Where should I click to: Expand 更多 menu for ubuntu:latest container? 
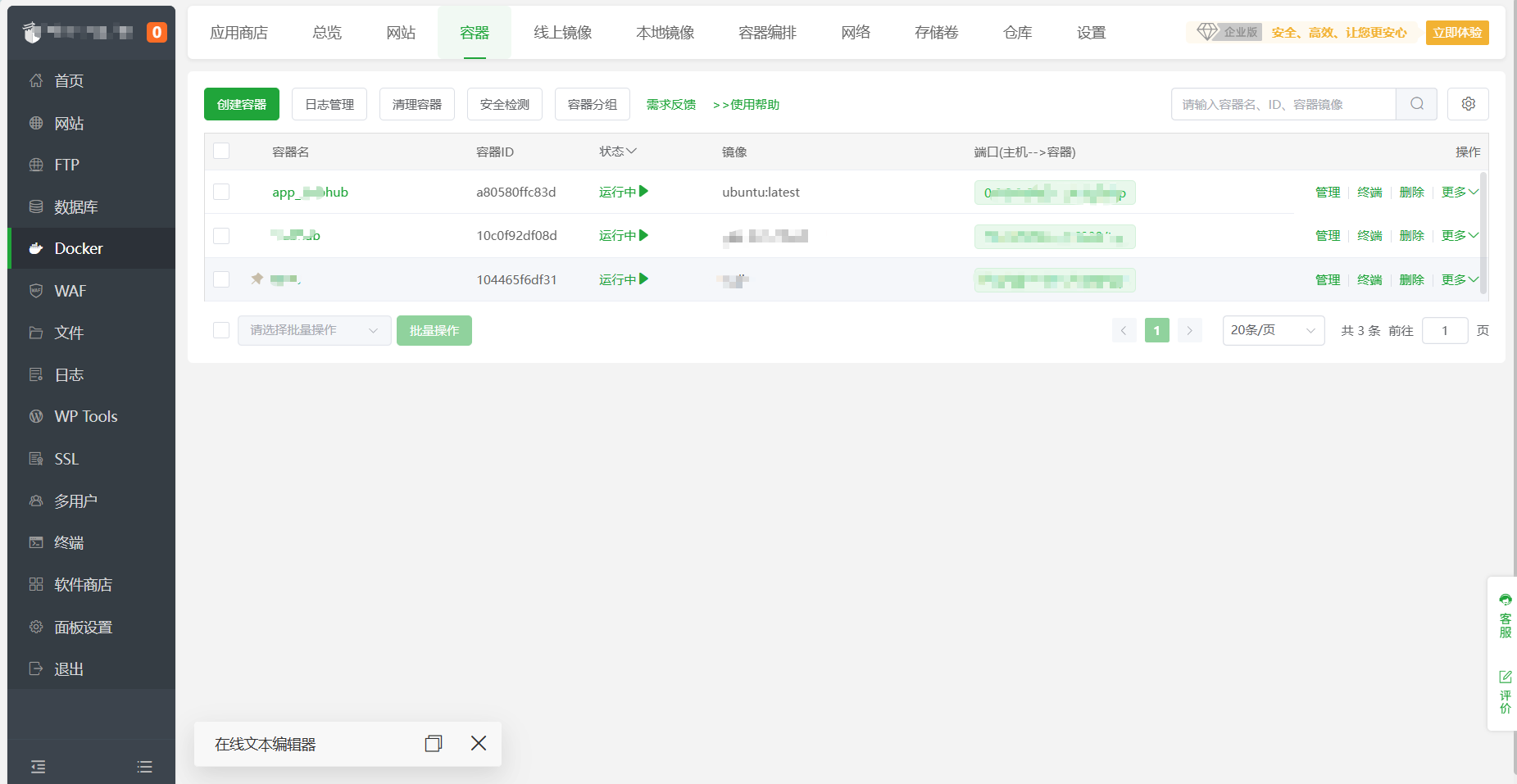(1460, 192)
